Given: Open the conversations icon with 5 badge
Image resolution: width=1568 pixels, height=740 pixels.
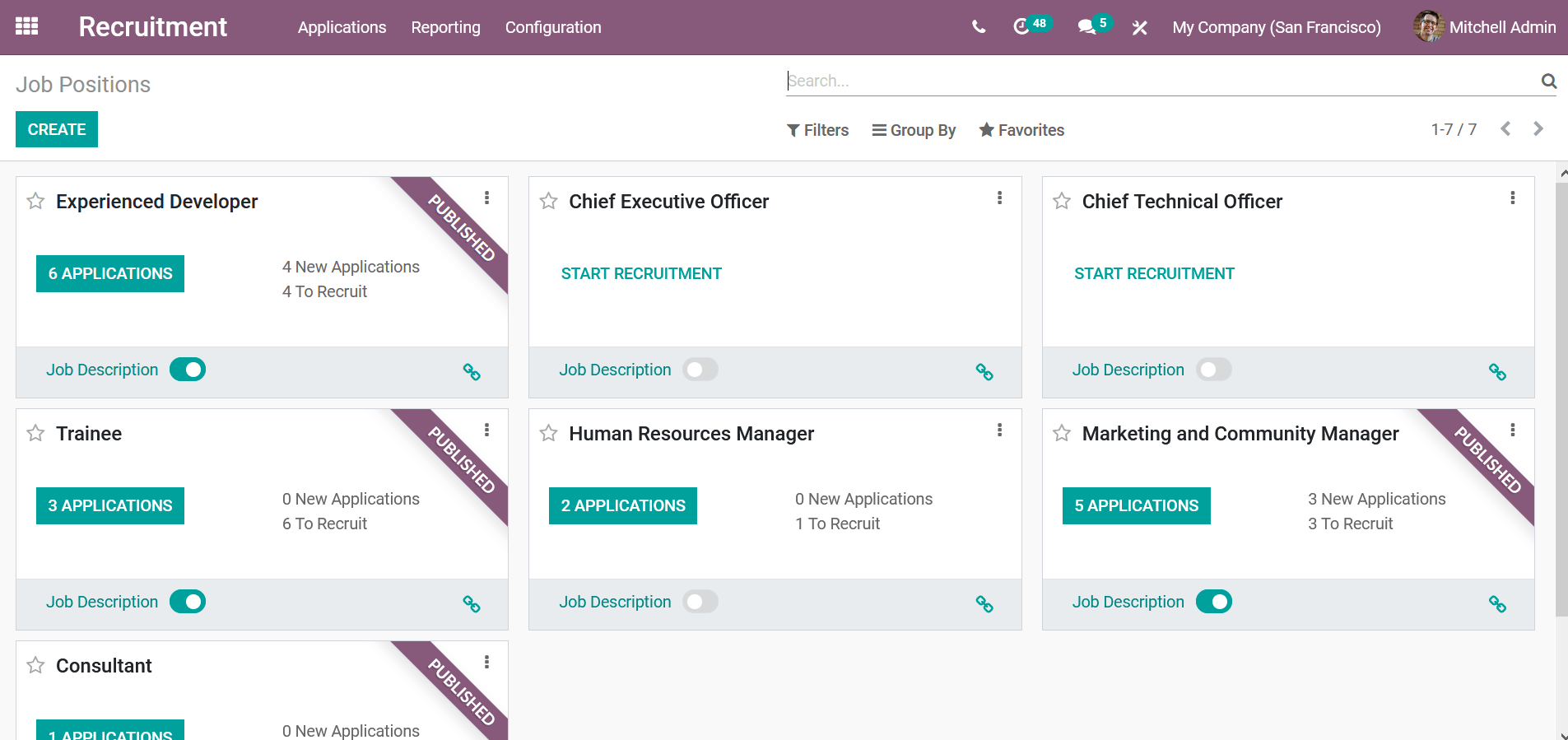Looking at the screenshot, I should coord(1086,27).
